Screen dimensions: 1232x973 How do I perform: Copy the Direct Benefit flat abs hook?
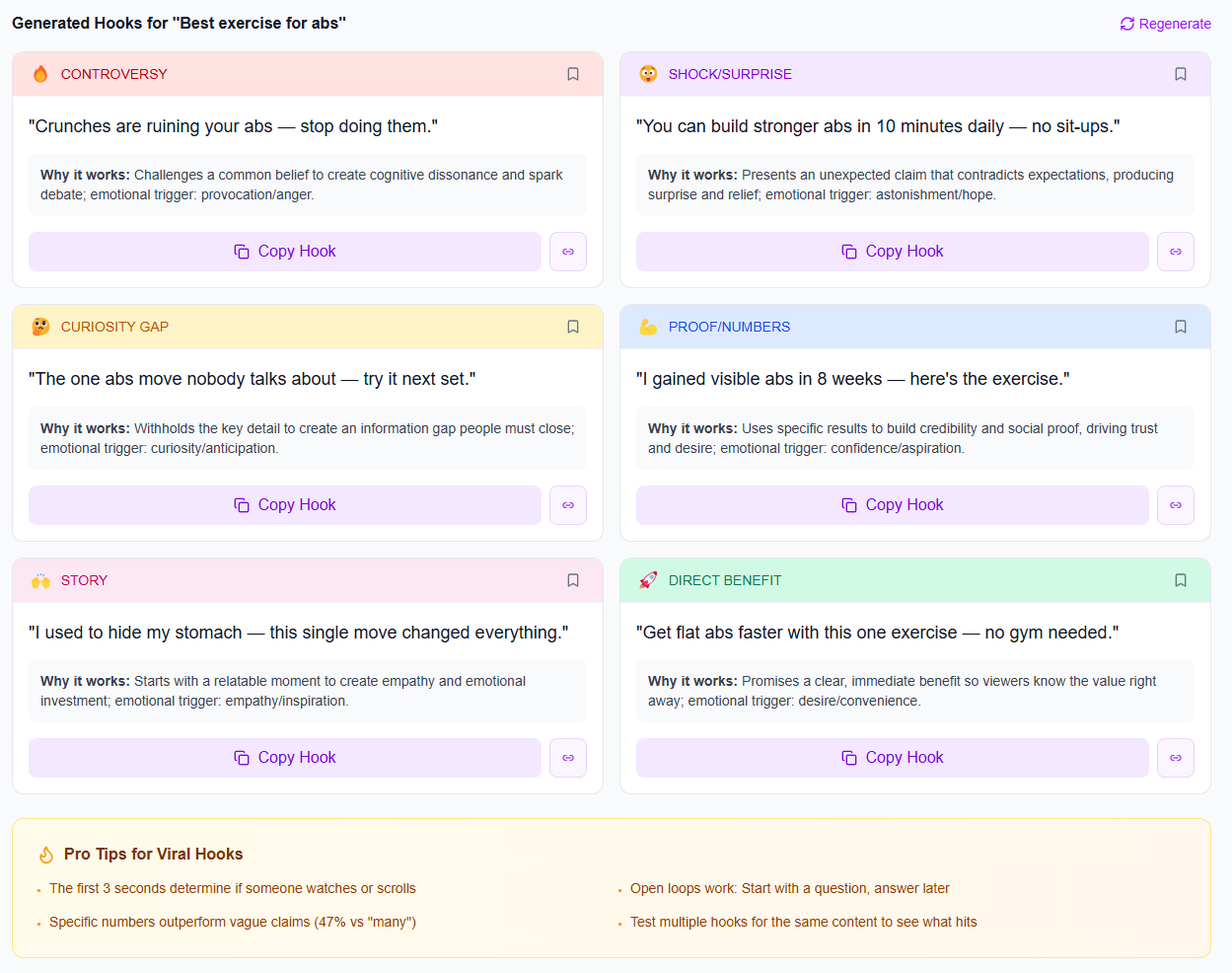pyautogui.click(x=893, y=758)
